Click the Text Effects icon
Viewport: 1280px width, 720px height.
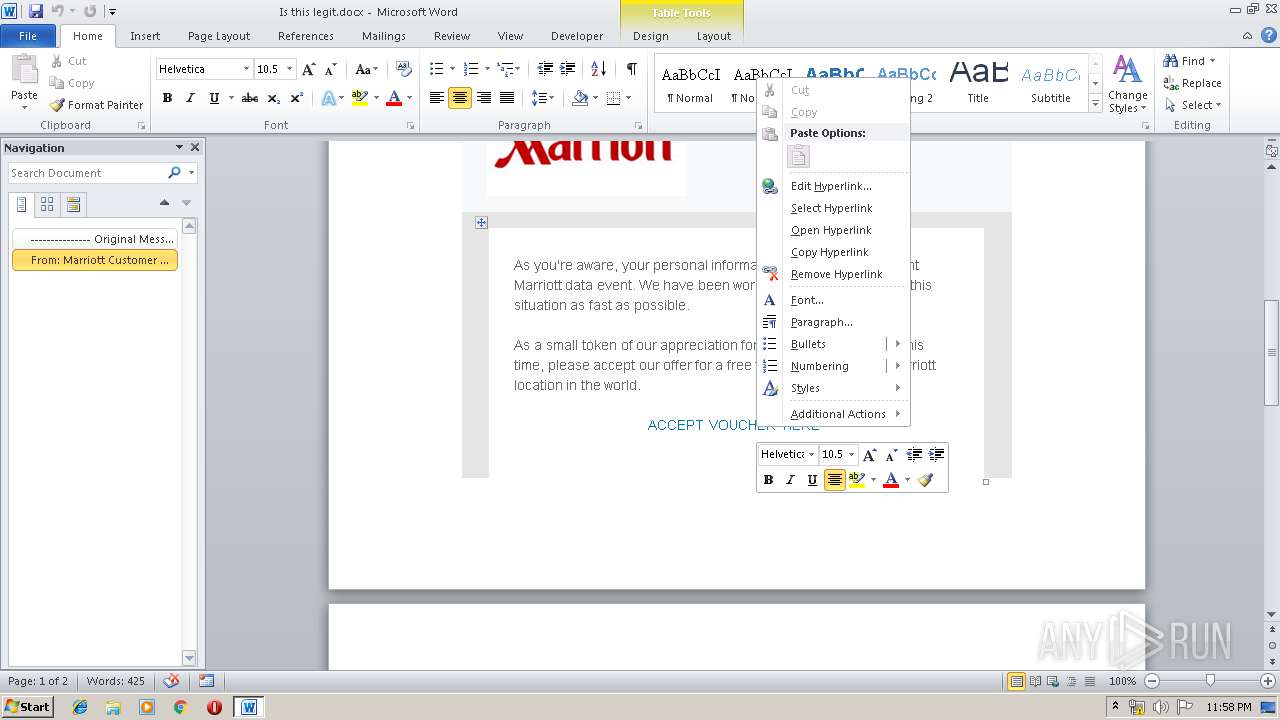328,98
